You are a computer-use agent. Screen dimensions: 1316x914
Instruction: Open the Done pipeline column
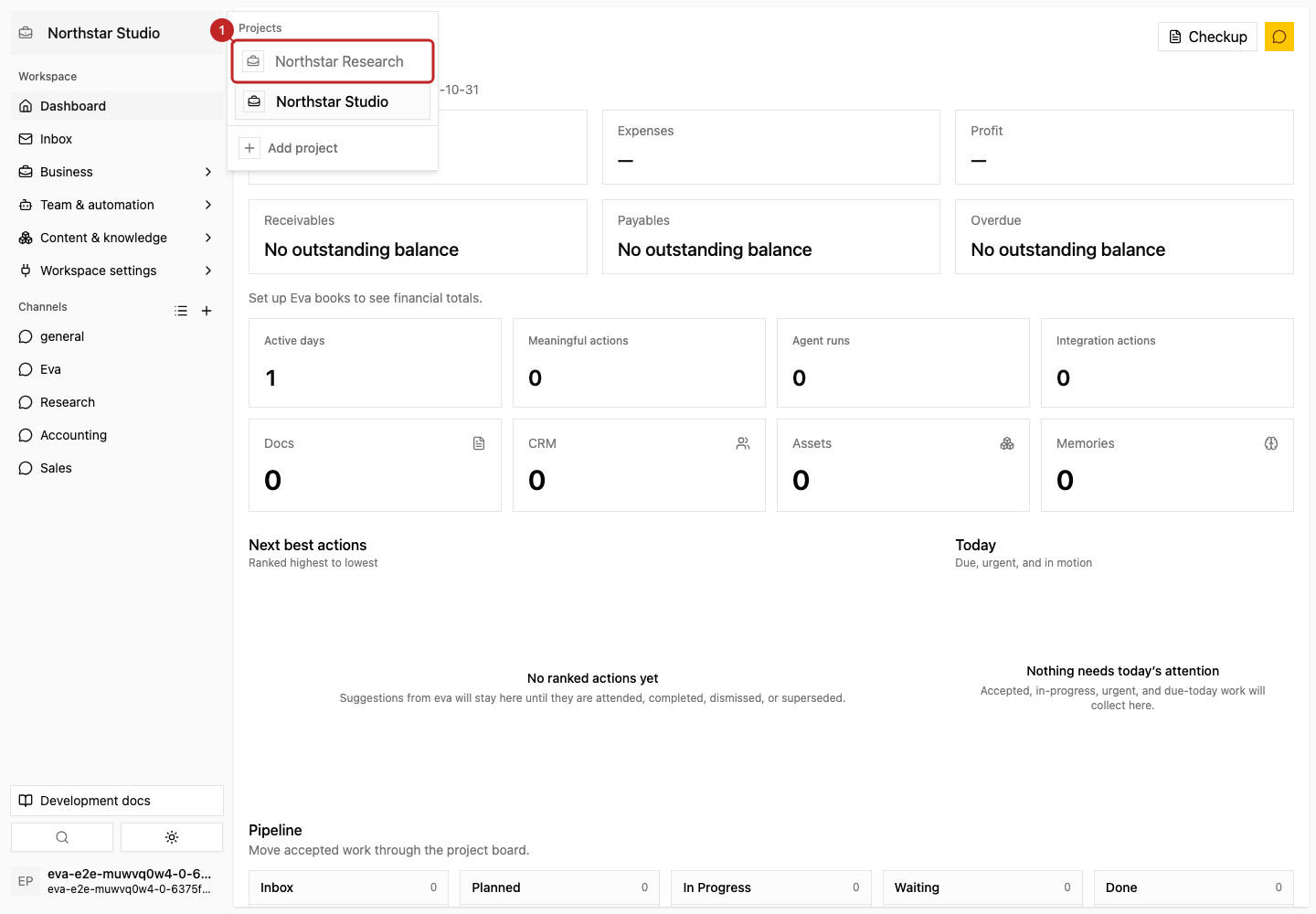click(1194, 887)
